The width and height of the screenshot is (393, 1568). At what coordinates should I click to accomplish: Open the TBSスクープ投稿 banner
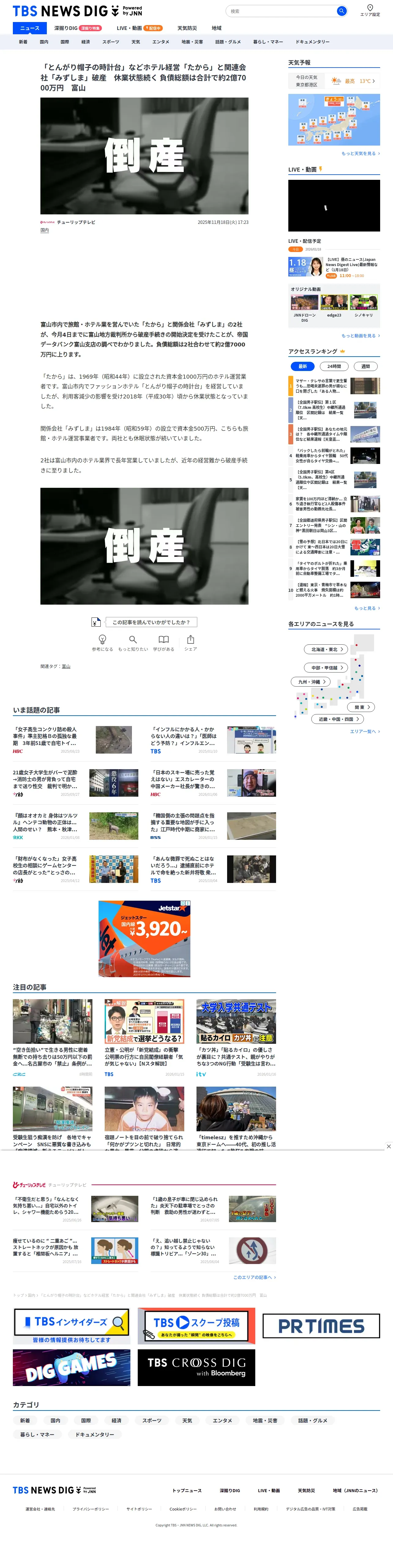pos(196,1326)
